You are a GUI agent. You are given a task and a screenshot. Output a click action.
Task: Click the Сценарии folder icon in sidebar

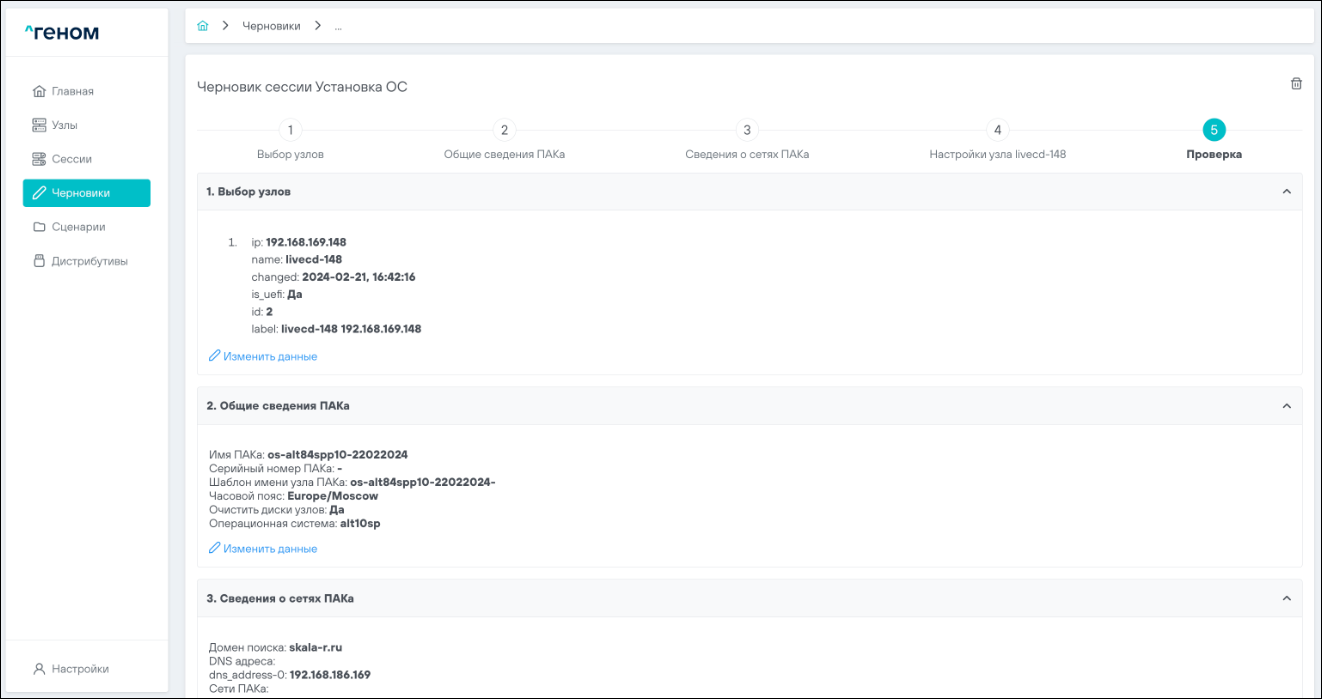(x=40, y=227)
